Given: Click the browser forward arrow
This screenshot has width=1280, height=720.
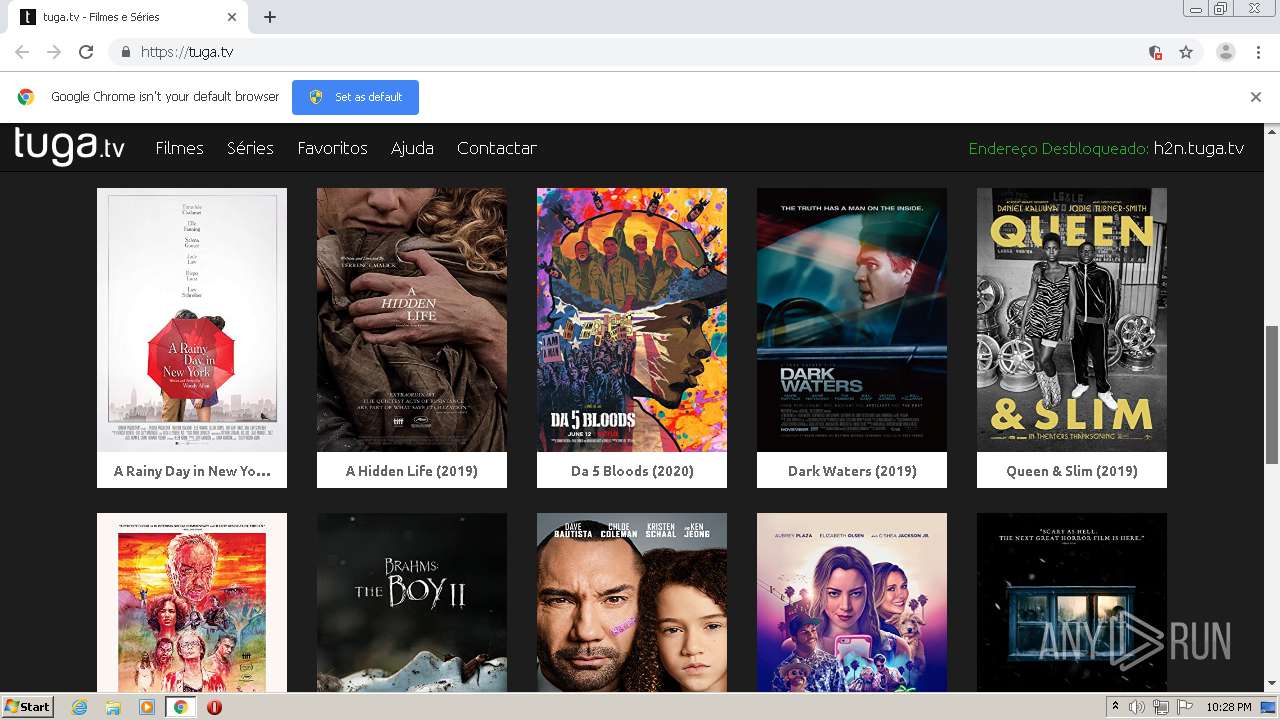Looking at the screenshot, I should (54, 52).
